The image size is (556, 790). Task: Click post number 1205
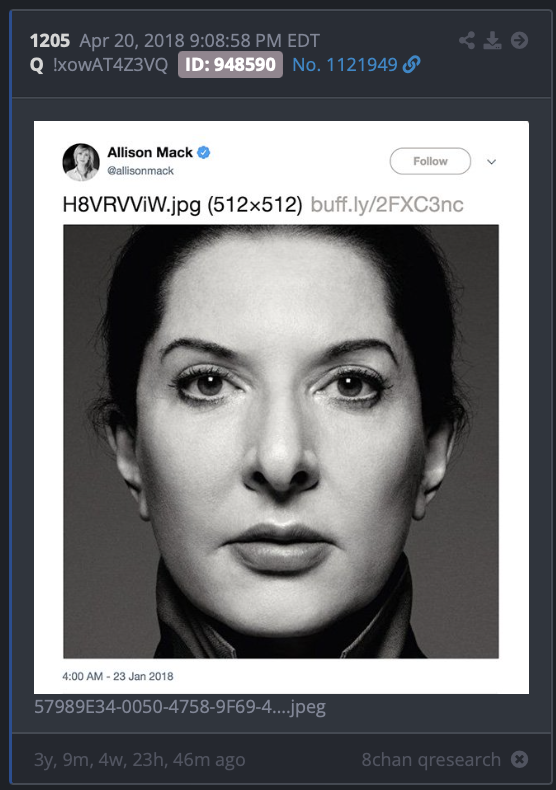coord(49,40)
